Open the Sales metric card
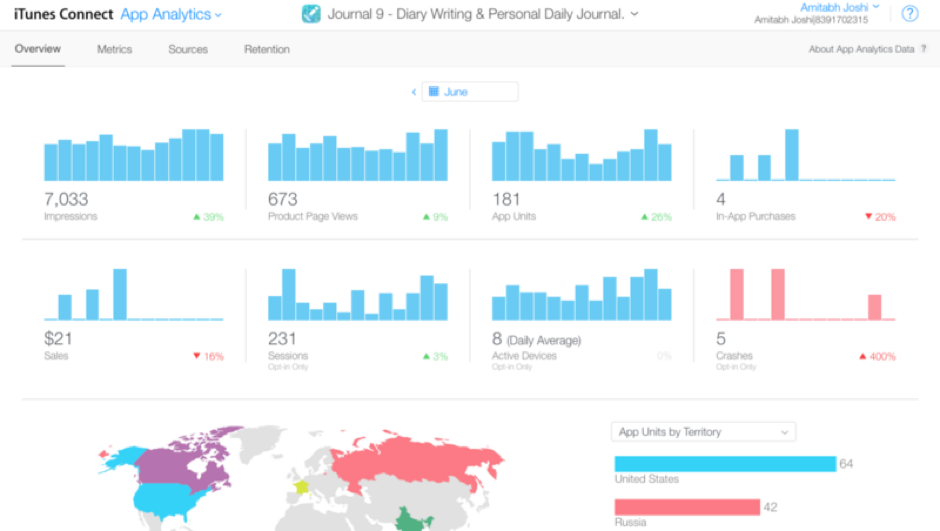 pyautogui.click(x=134, y=316)
